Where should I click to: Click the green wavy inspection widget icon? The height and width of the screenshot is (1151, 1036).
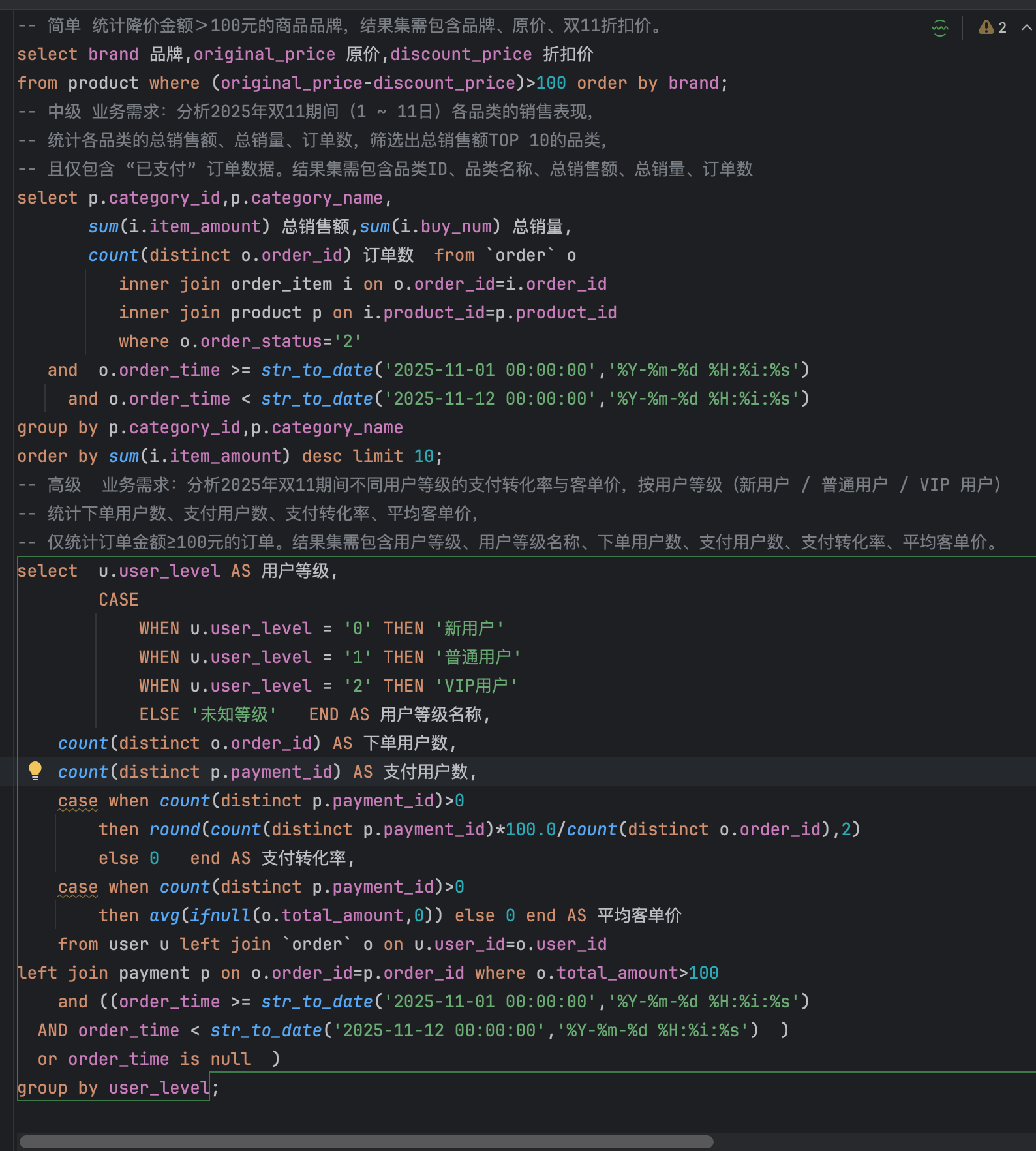pos(939,27)
